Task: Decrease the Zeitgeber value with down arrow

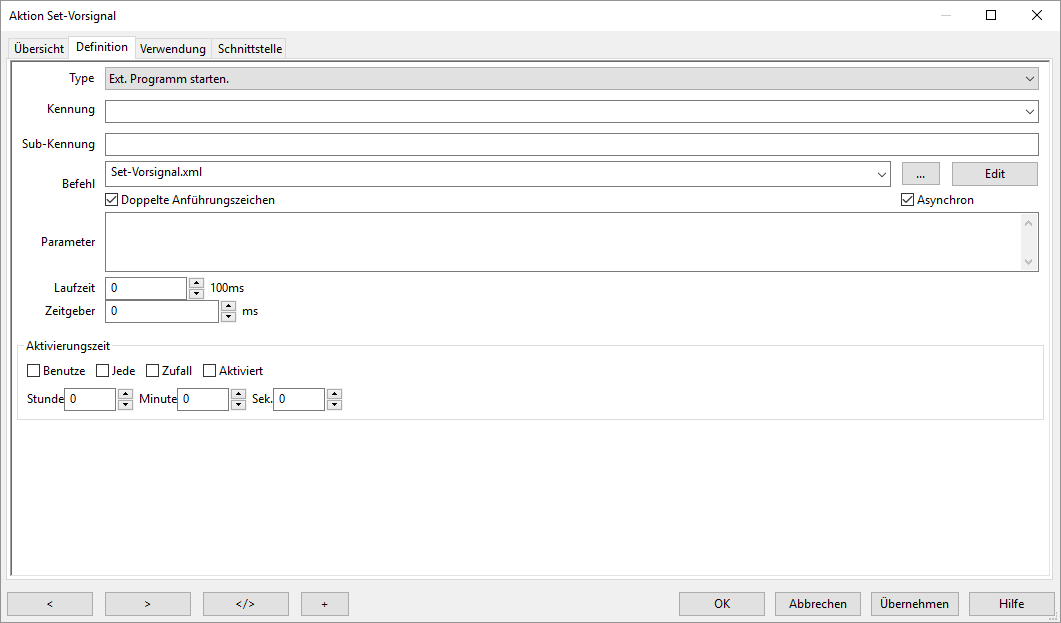Action: (x=228, y=317)
